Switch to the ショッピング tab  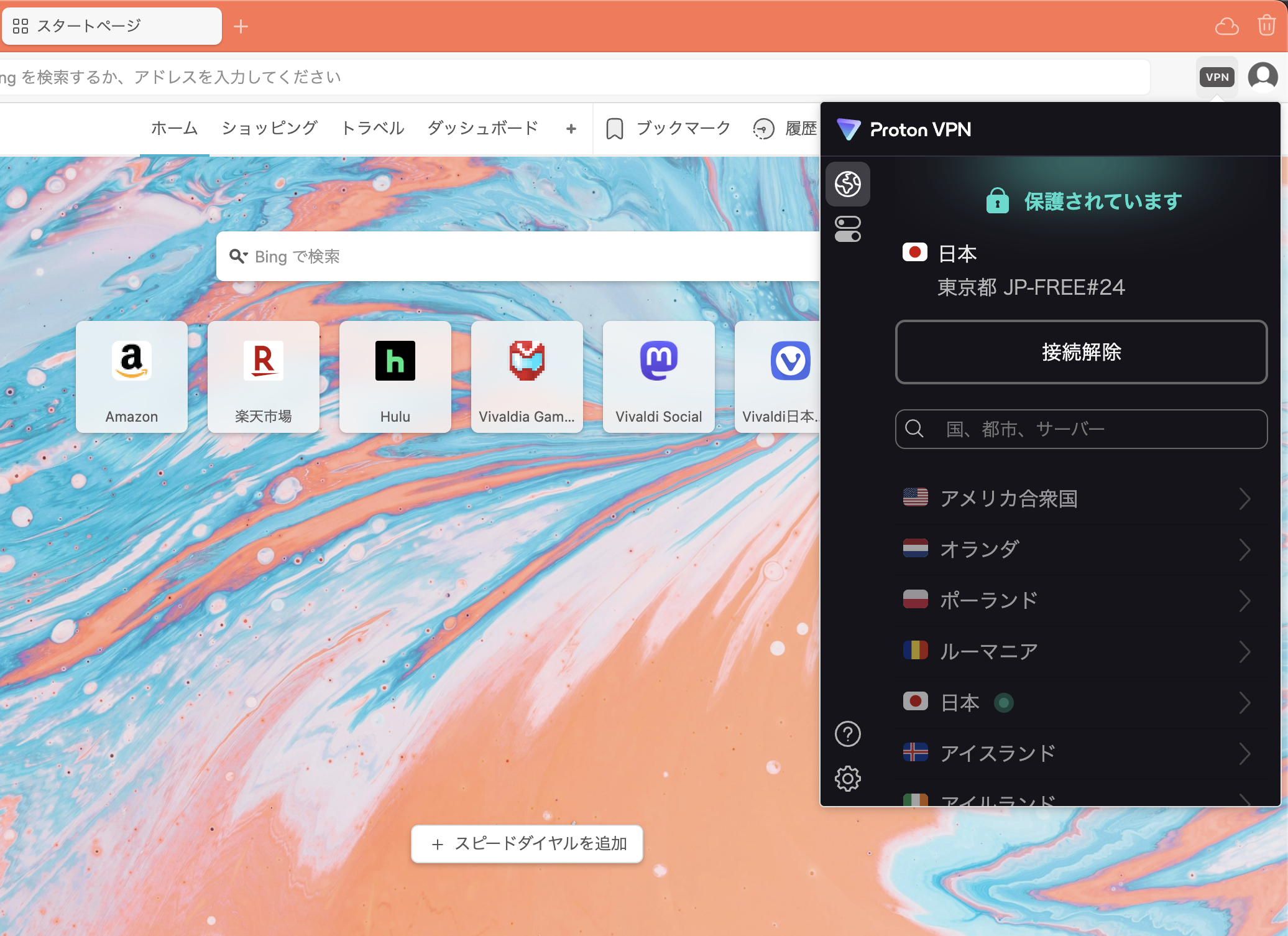(x=269, y=128)
